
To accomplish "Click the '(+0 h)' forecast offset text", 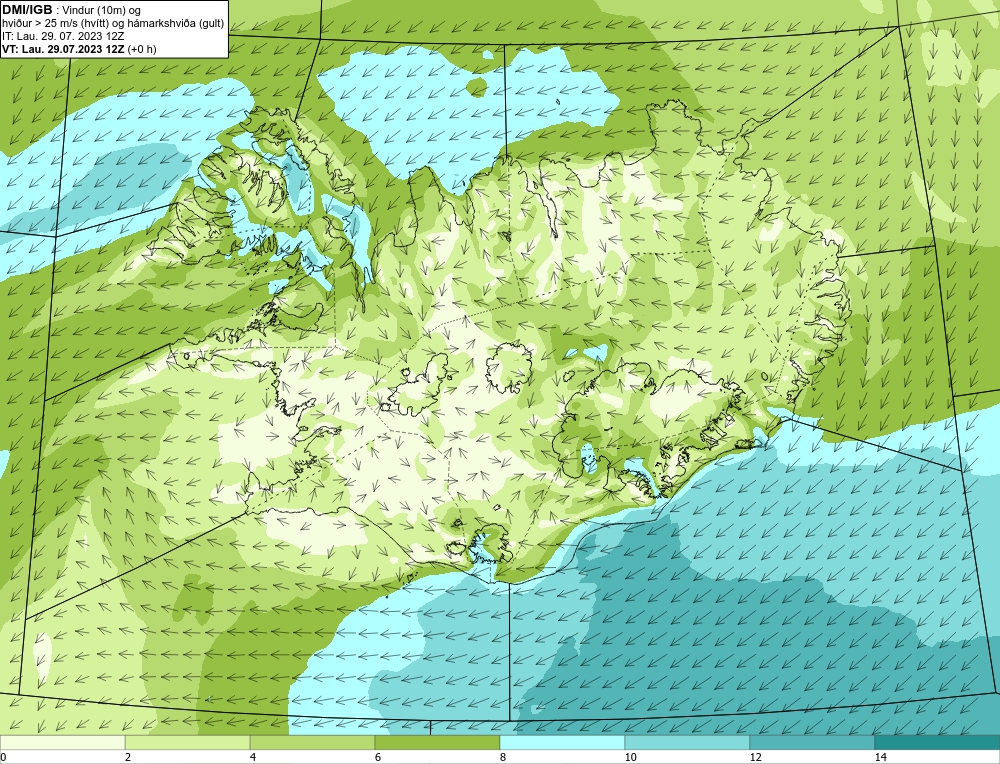I will [x=142, y=49].
